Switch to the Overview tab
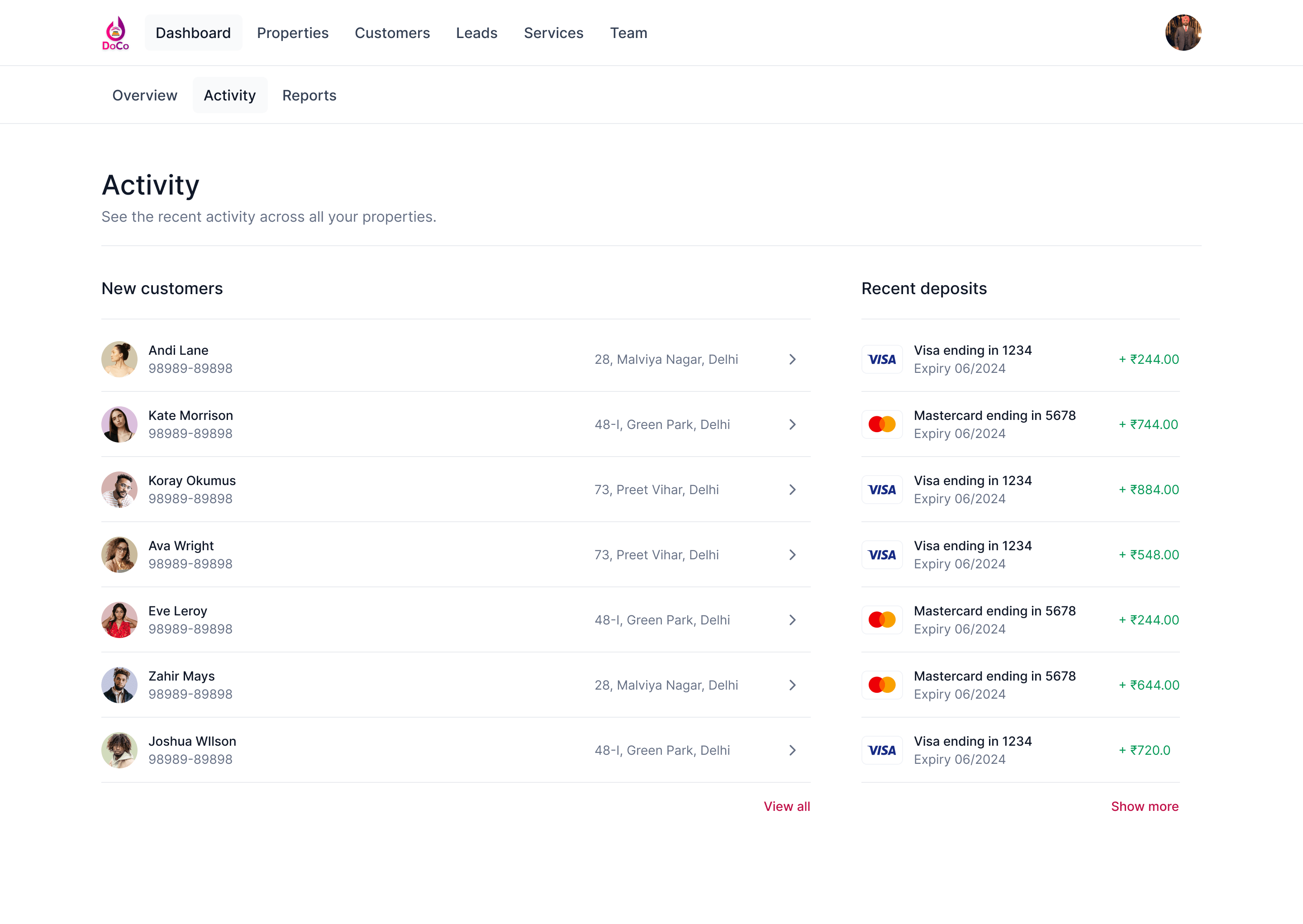This screenshot has width=1303, height=924. coord(144,95)
